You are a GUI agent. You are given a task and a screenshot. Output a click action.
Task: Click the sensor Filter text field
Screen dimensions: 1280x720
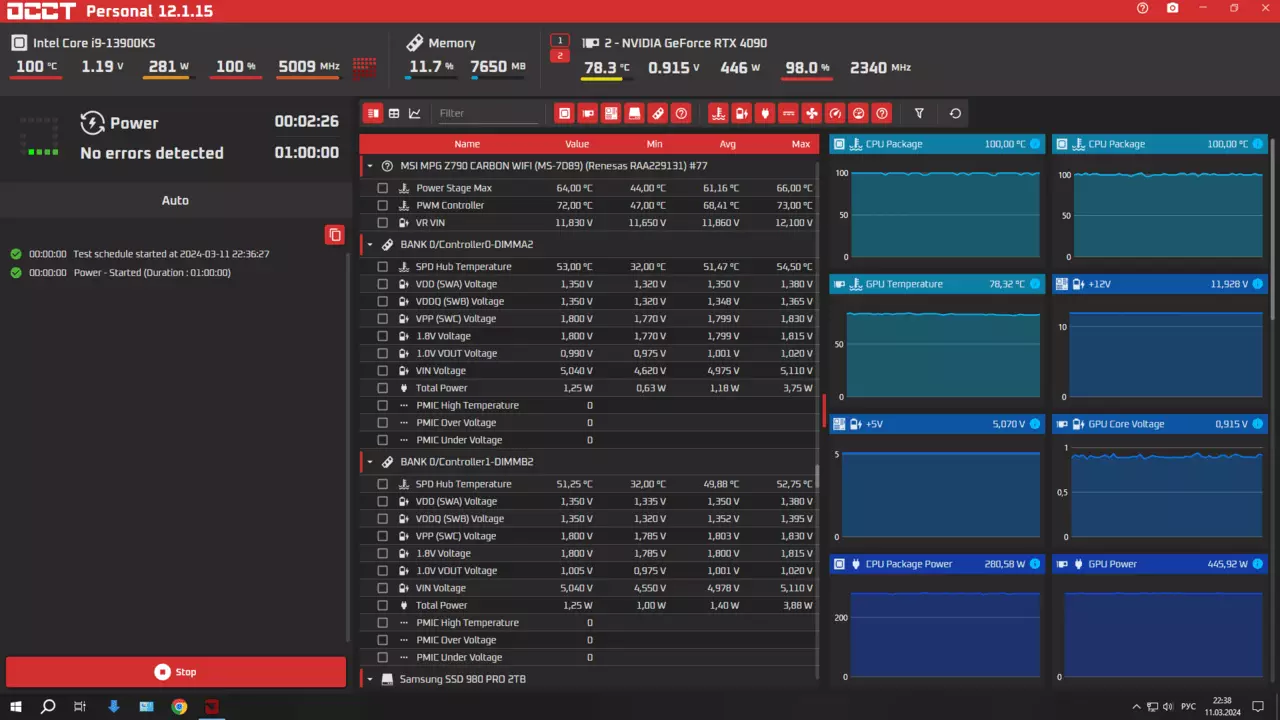[488, 113]
